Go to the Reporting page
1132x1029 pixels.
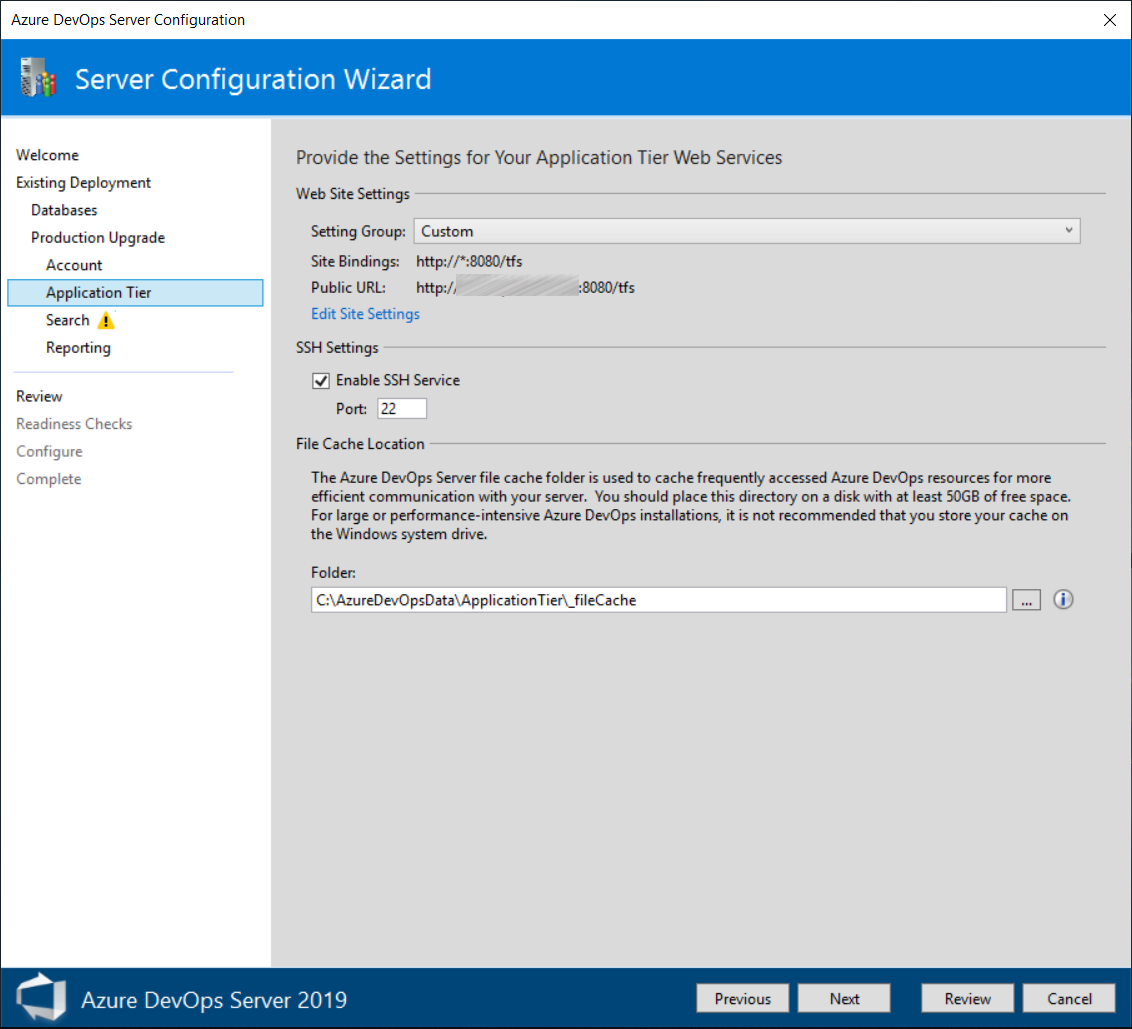point(79,347)
